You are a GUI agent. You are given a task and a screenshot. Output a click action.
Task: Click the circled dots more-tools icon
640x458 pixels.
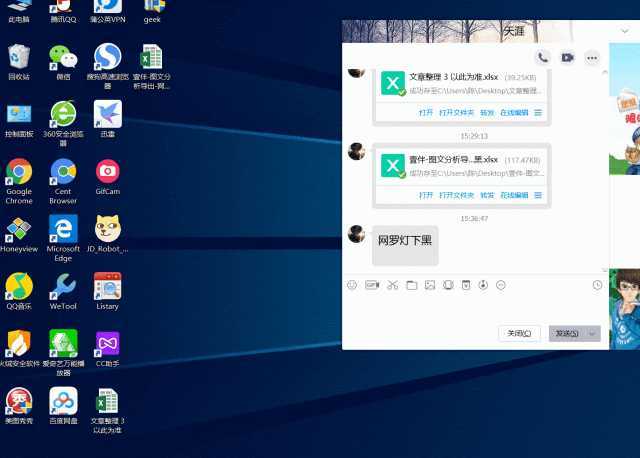point(501,285)
